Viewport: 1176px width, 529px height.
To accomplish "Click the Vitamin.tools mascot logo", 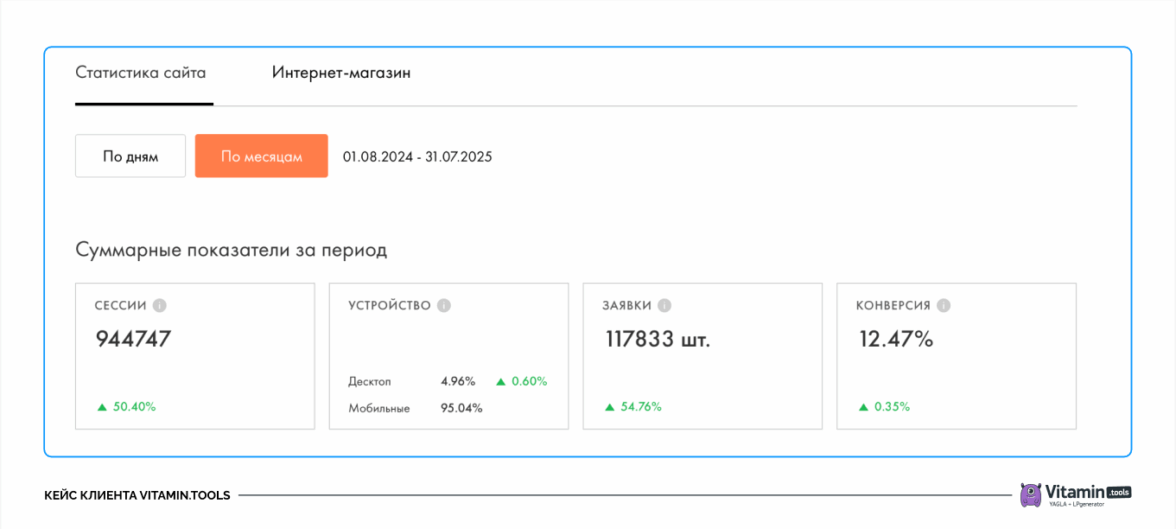I will pyautogui.click(x=1030, y=494).
